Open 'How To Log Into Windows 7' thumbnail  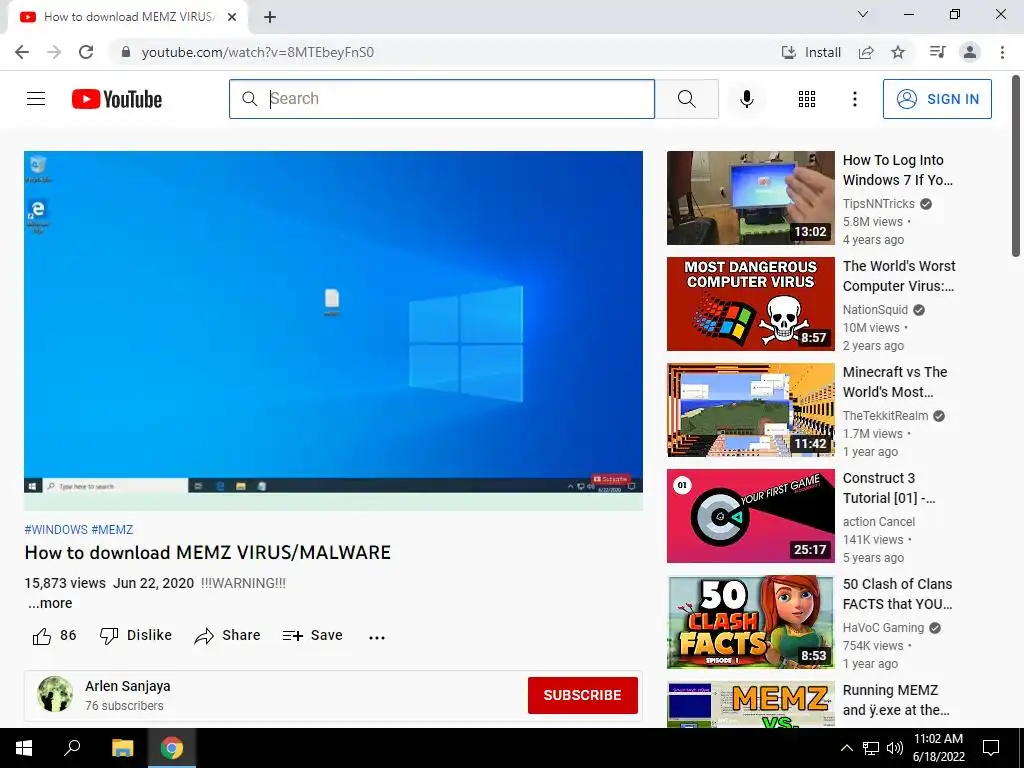pyautogui.click(x=750, y=198)
